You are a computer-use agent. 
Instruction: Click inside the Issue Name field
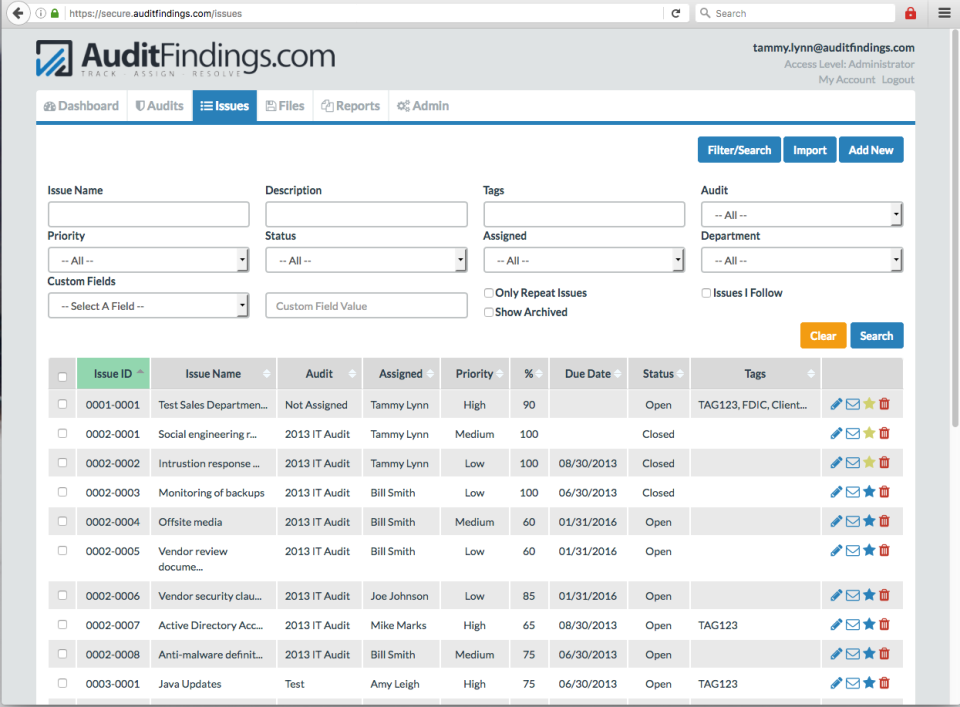pos(148,214)
